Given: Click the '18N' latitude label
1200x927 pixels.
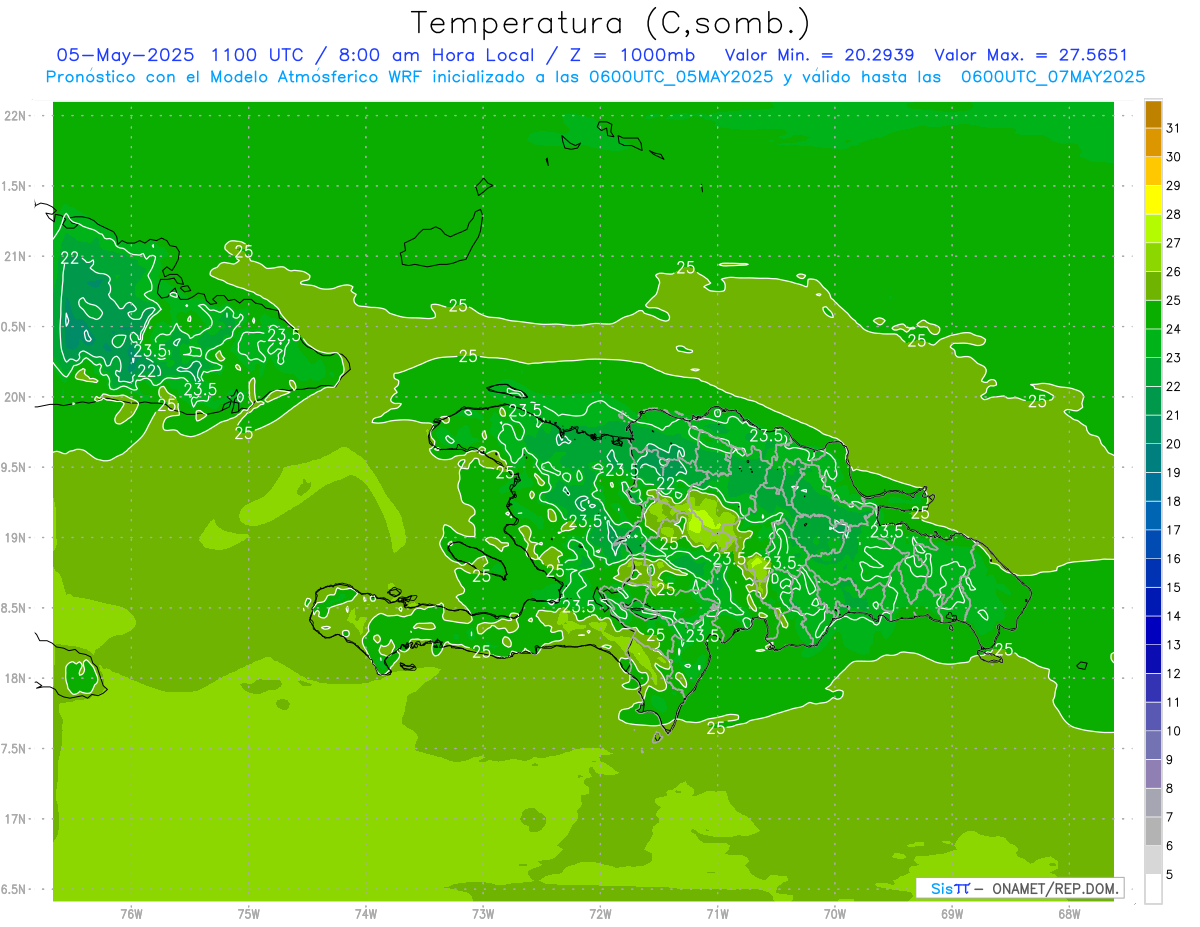Looking at the screenshot, I should point(15,678).
